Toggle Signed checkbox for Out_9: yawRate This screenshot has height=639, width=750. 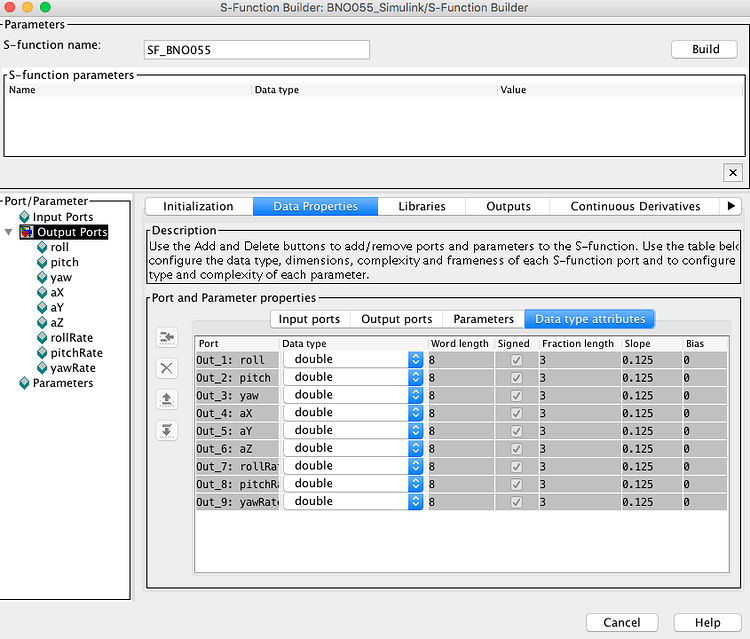[x=517, y=502]
